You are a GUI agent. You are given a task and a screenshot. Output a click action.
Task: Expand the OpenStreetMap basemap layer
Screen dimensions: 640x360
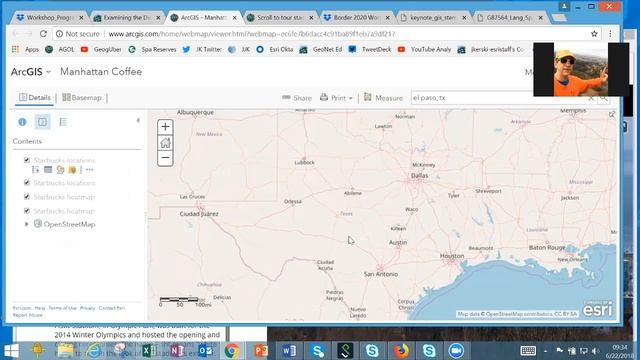click(x=27, y=224)
